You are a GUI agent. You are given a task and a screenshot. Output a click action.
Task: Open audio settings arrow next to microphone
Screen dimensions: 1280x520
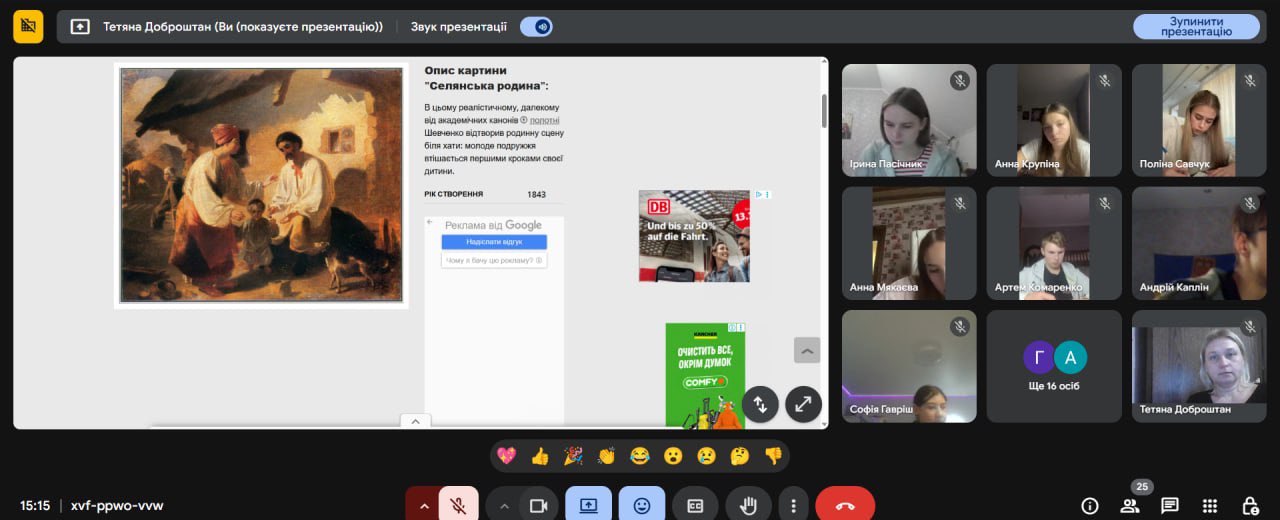[423, 505]
